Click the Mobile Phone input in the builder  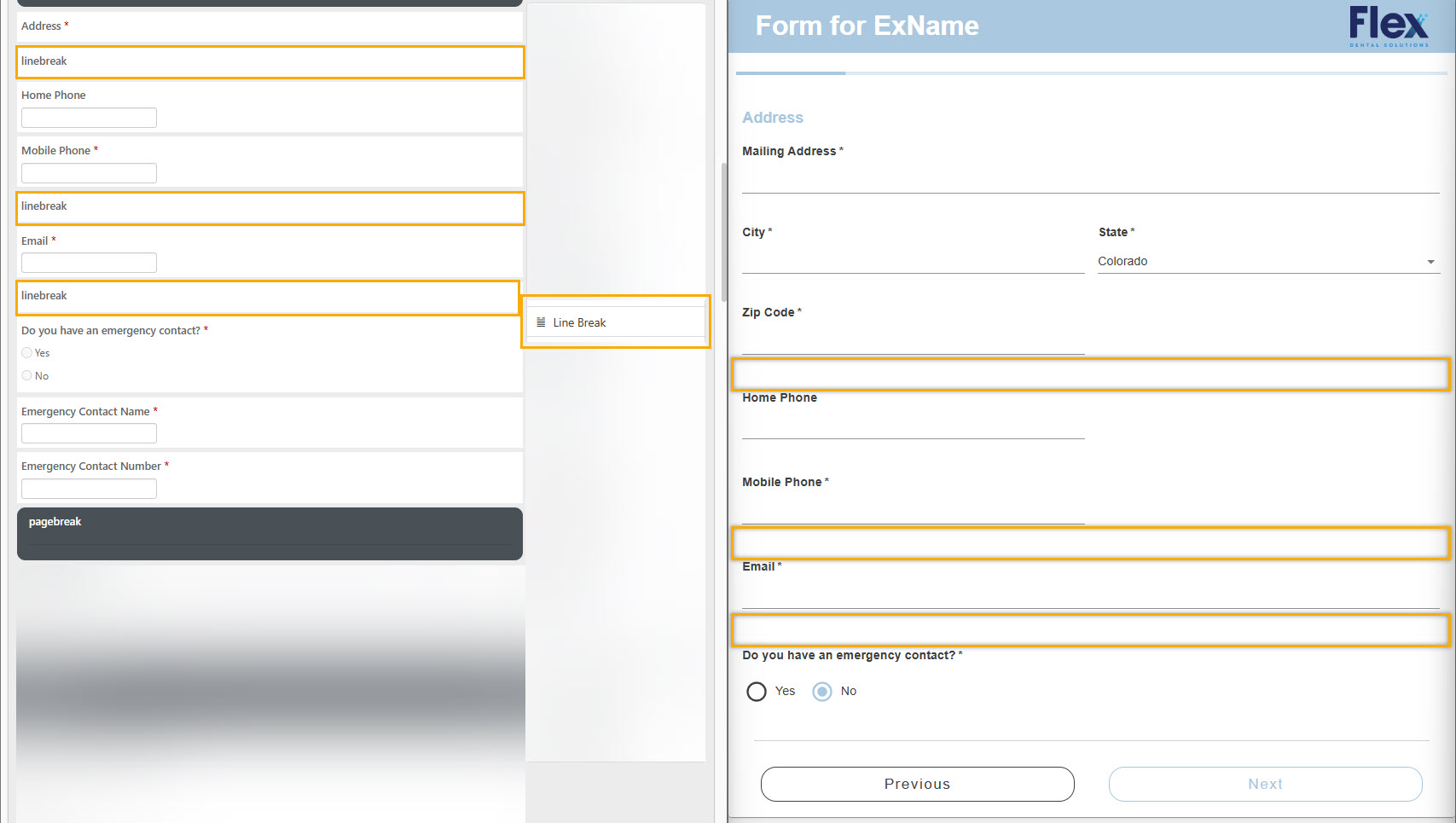click(x=89, y=173)
